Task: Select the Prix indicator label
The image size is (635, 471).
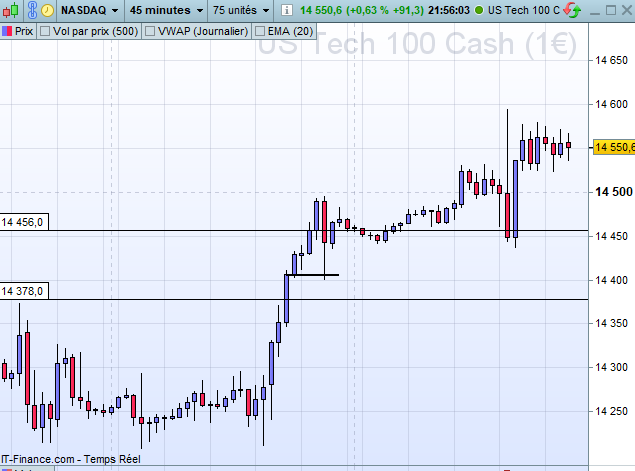Action: pyautogui.click(x=24, y=31)
